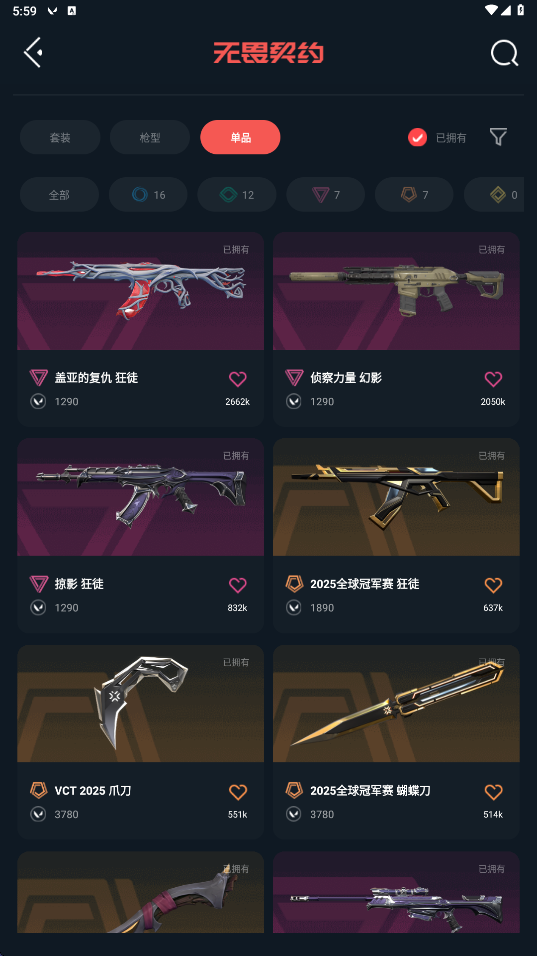Switch to the 枪型 tab
537x956 pixels.
(x=150, y=137)
